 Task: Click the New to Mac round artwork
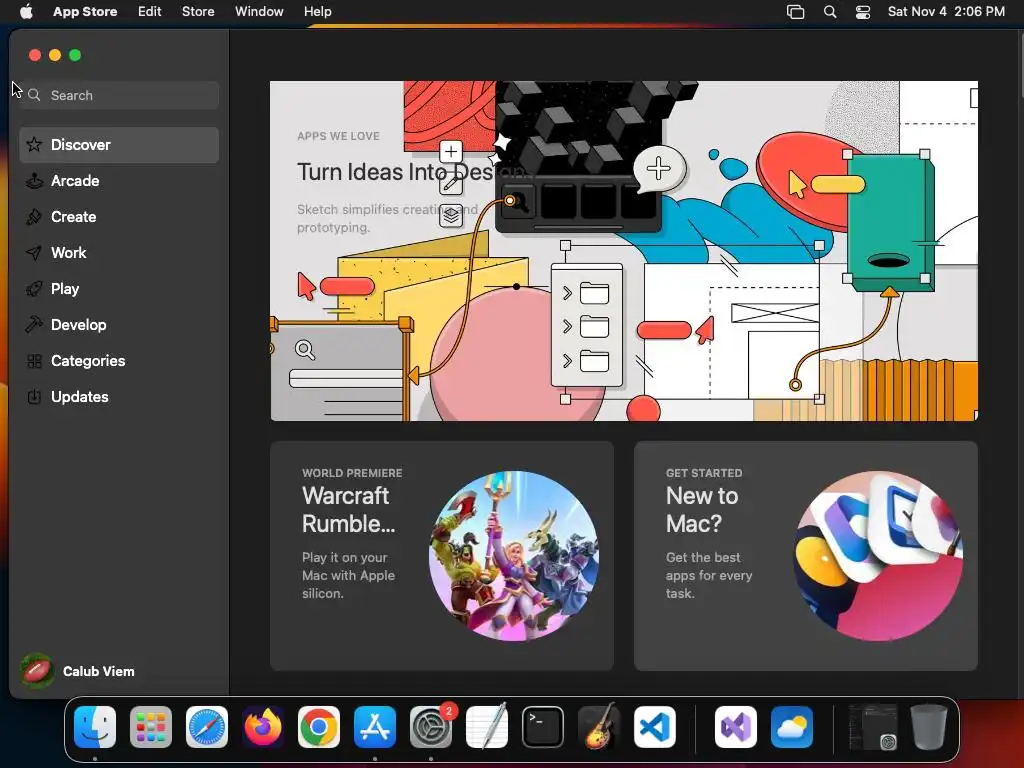coord(878,556)
